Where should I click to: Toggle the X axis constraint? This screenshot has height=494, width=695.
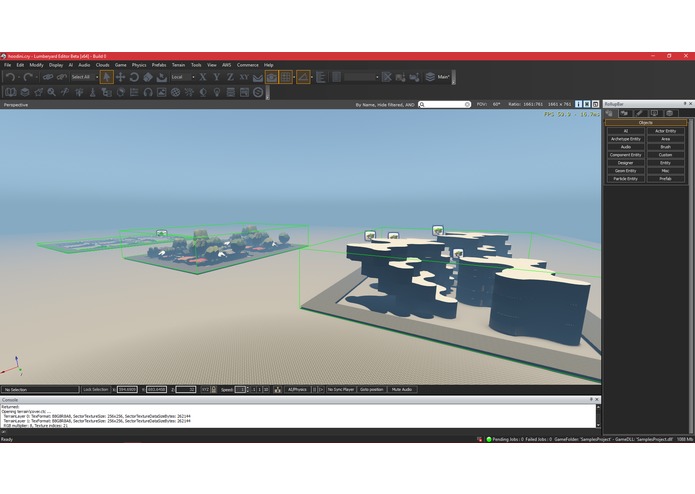click(203, 77)
